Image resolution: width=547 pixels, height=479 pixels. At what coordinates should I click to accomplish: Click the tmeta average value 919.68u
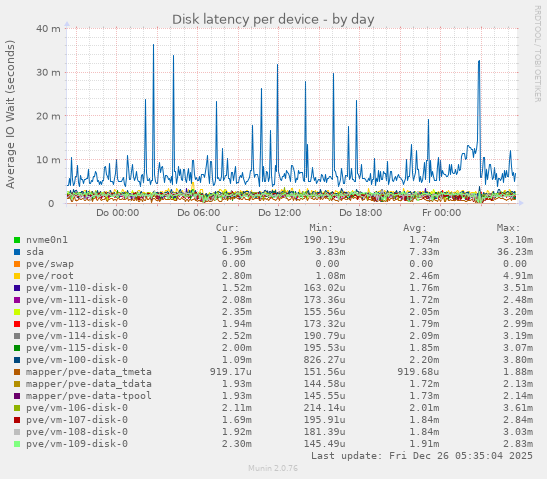coord(418,372)
